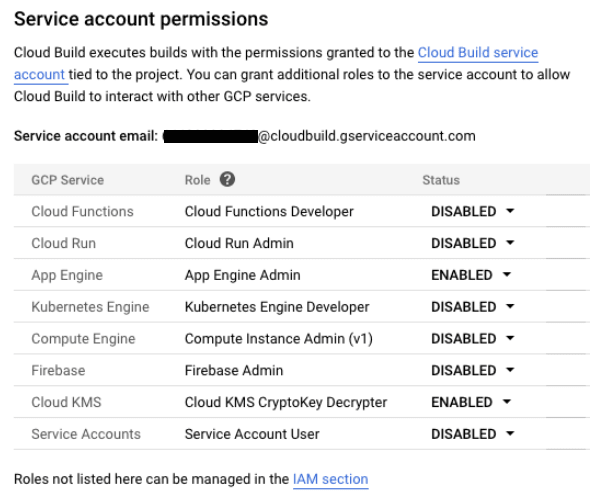Image resolution: width=601 pixels, height=499 pixels.
Task: Click the Compute Instance Admin (v1) role text
Action: point(279,339)
